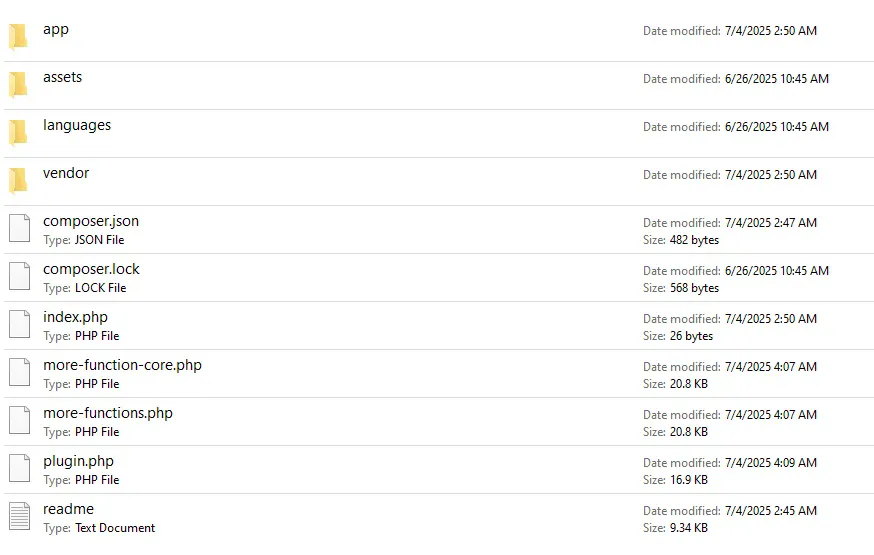Viewport: 874px width, 555px height.
Task: Select the app folder icon
Action: 18,37
